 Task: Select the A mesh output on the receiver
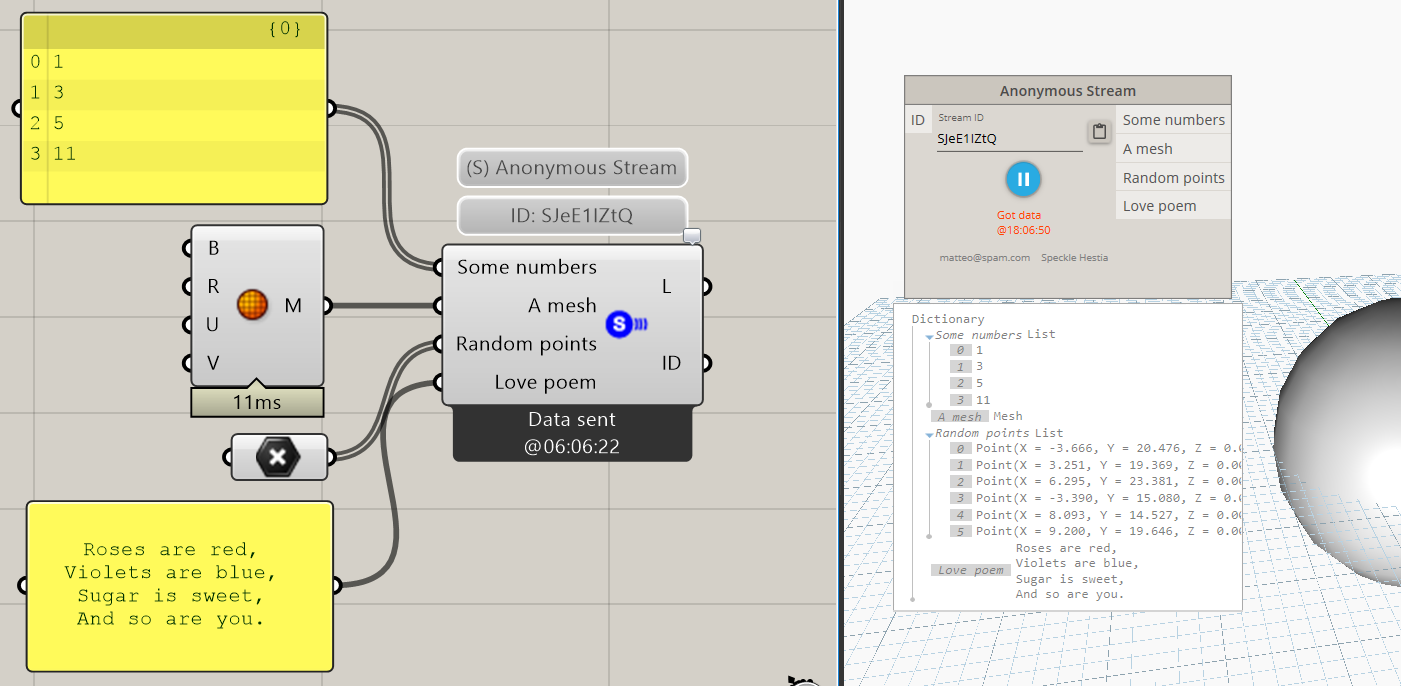click(x=1173, y=149)
